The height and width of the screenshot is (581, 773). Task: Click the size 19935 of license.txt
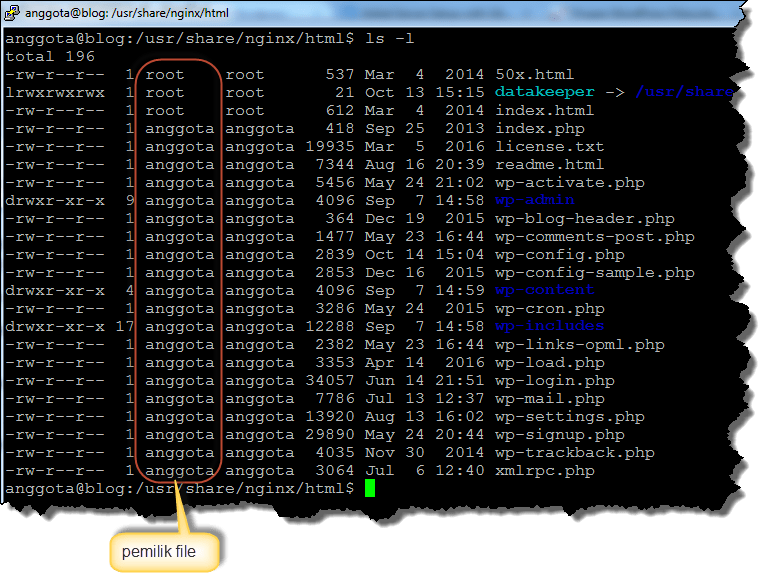(x=330, y=147)
